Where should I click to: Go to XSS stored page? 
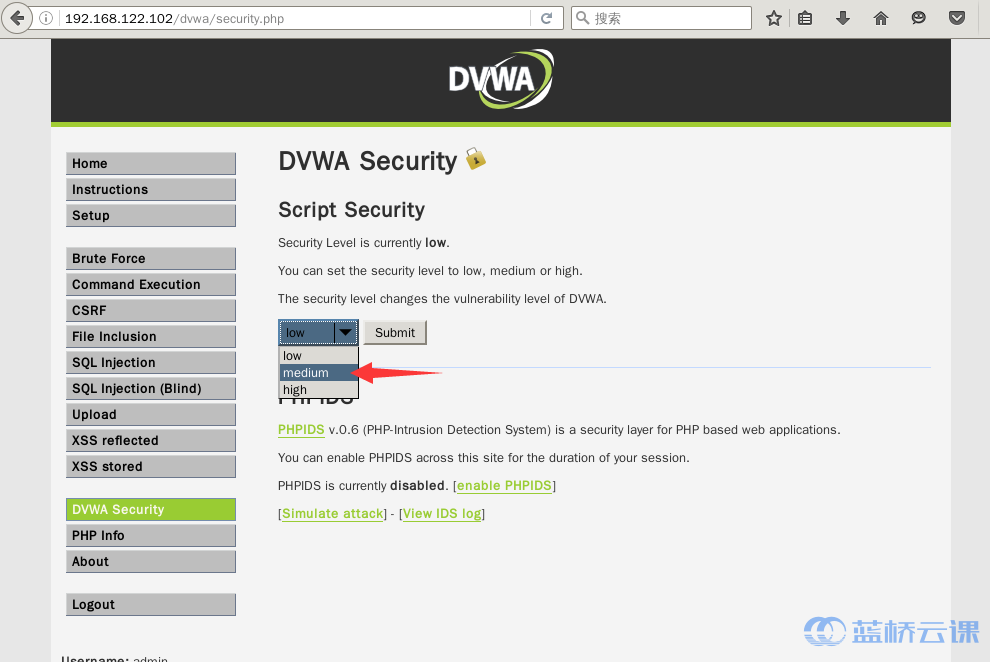tap(151, 466)
